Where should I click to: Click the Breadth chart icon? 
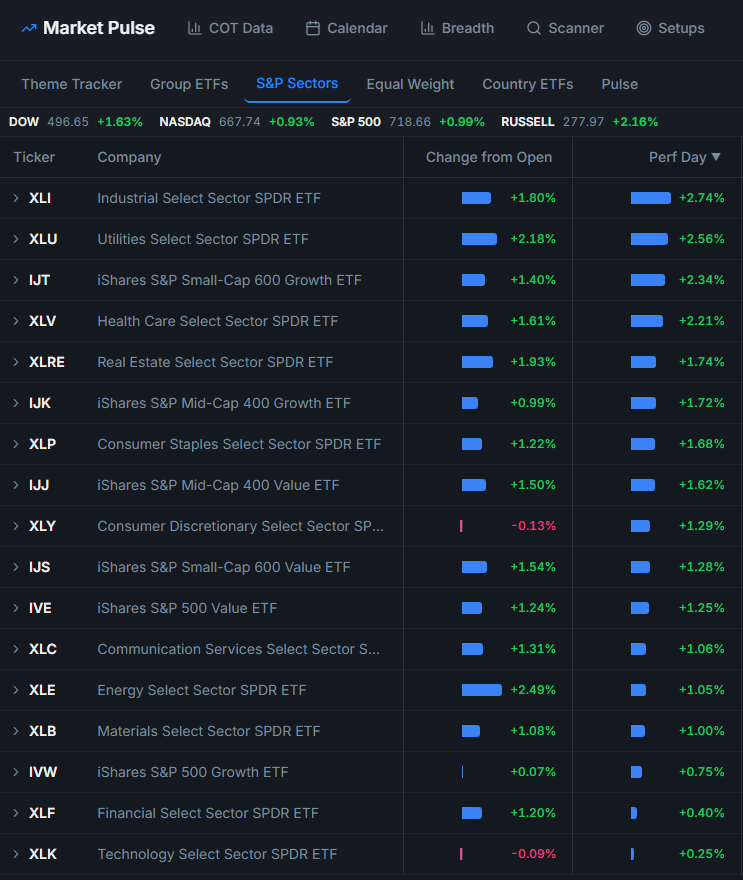pos(427,28)
